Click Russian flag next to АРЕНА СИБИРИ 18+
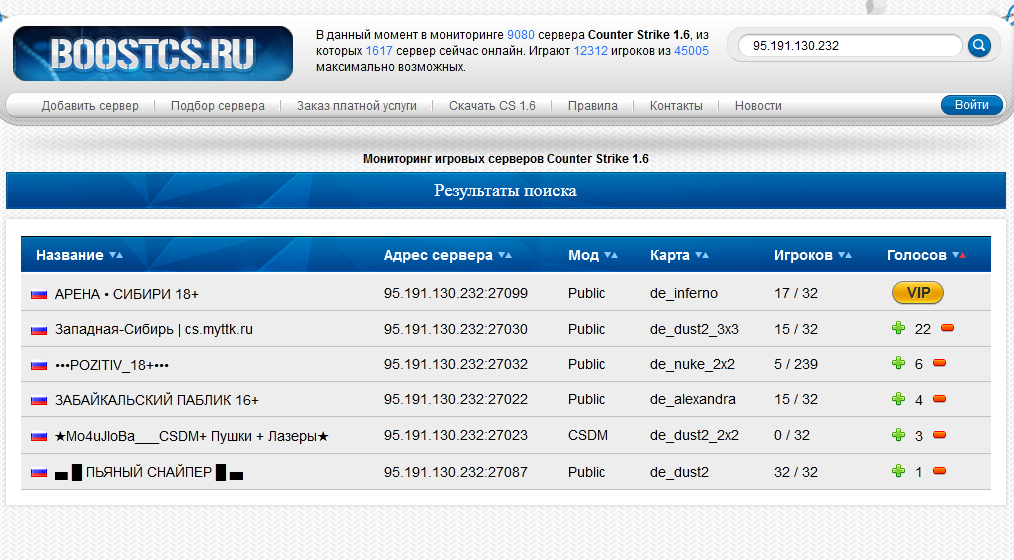 [39, 294]
